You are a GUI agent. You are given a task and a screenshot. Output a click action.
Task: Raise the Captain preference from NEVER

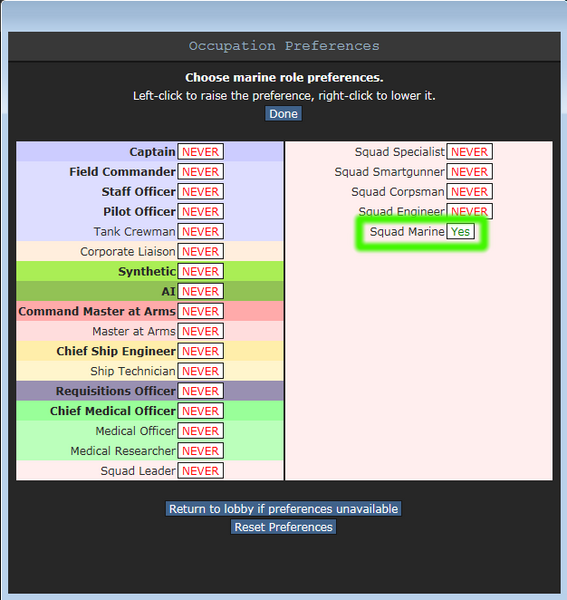tap(200, 152)
